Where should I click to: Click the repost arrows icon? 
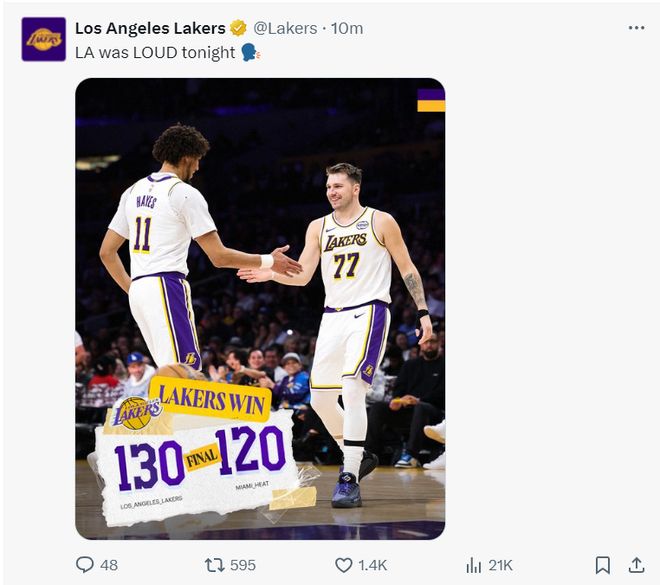tap(214, 565)
